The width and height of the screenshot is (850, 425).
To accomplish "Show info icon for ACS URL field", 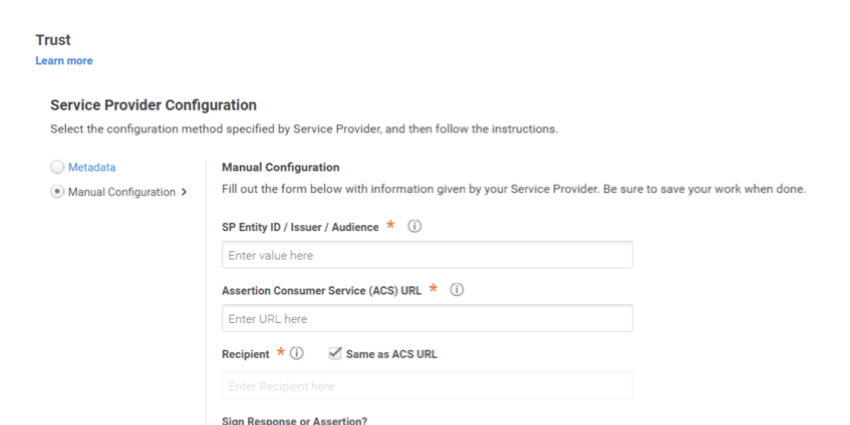I will click(457, 290).
